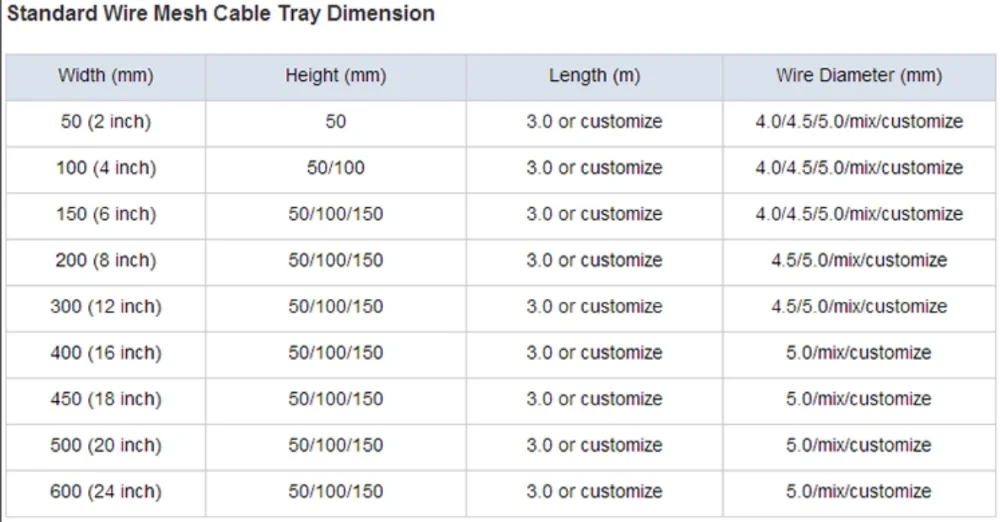Select the 150 (6 inch) width cell
Viewport: 1000px width, 522px height.
[x=105, y=214]
